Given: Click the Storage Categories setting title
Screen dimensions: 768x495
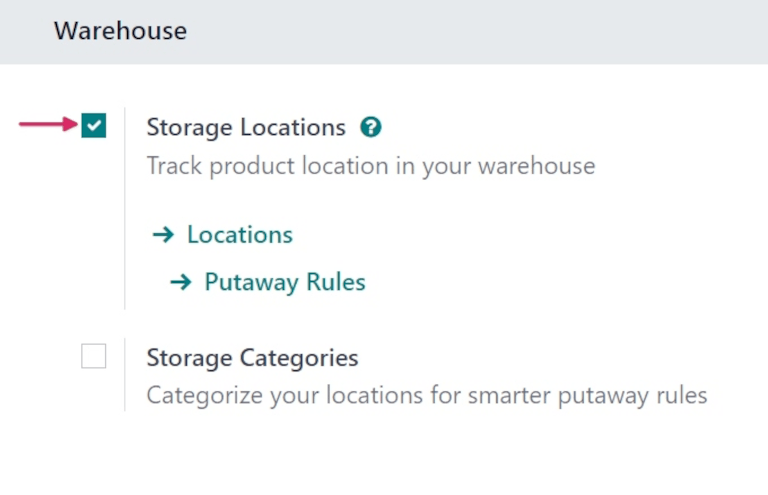Looking at the screenshot, I should pyautogui.click(x=252, y=358).
